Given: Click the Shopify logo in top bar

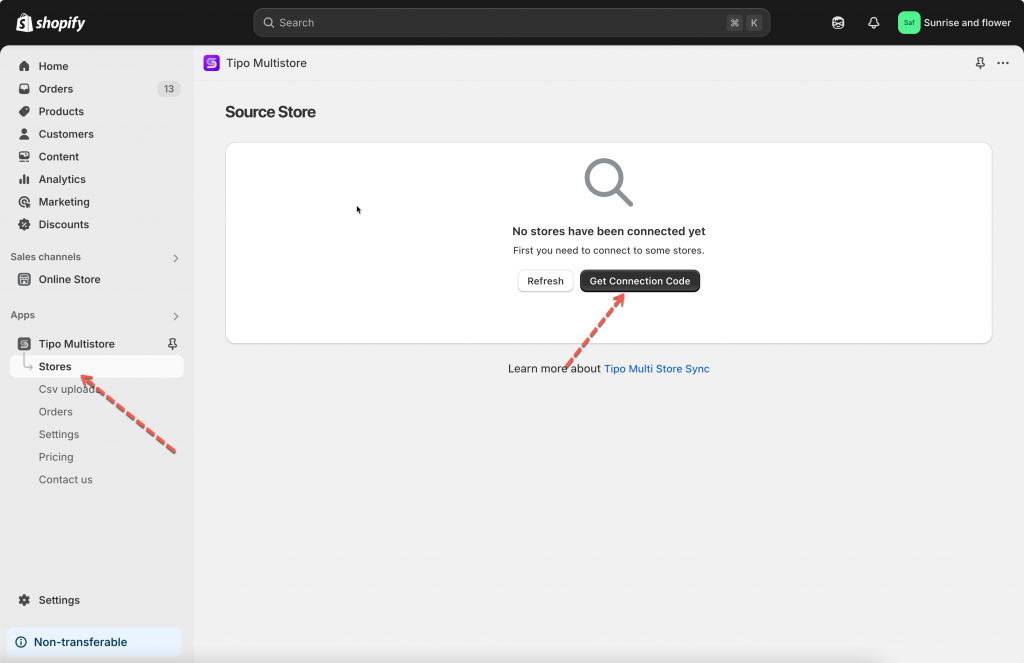Looking at the screenshot, I should [51, 22].
